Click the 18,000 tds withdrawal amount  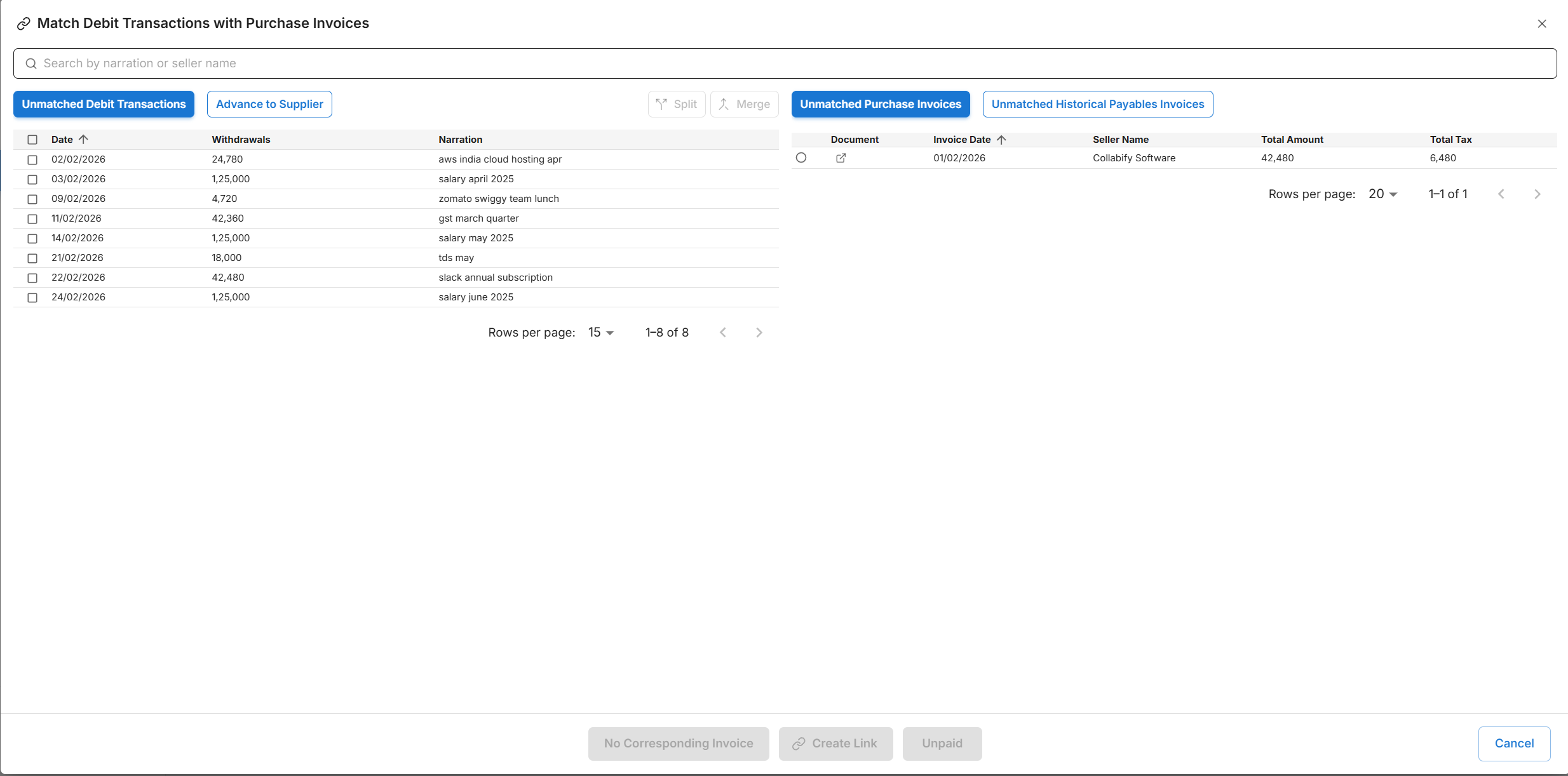coord(226,258)
